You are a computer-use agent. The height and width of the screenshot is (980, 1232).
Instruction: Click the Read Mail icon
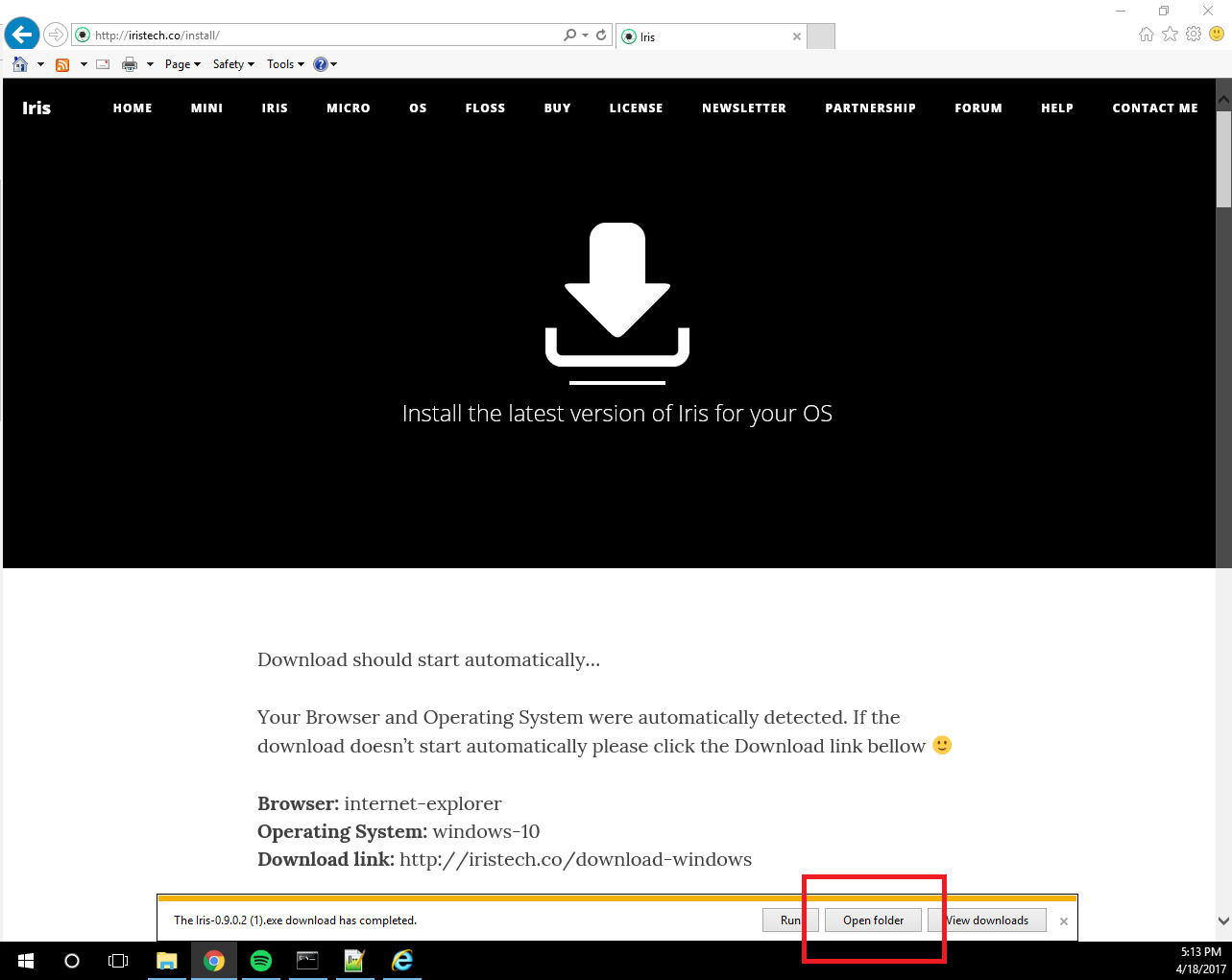click(103, 64)
